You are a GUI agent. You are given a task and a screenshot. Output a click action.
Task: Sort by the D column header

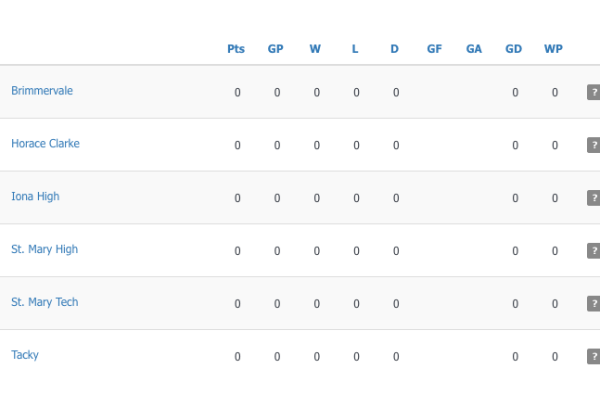[395, 49]
